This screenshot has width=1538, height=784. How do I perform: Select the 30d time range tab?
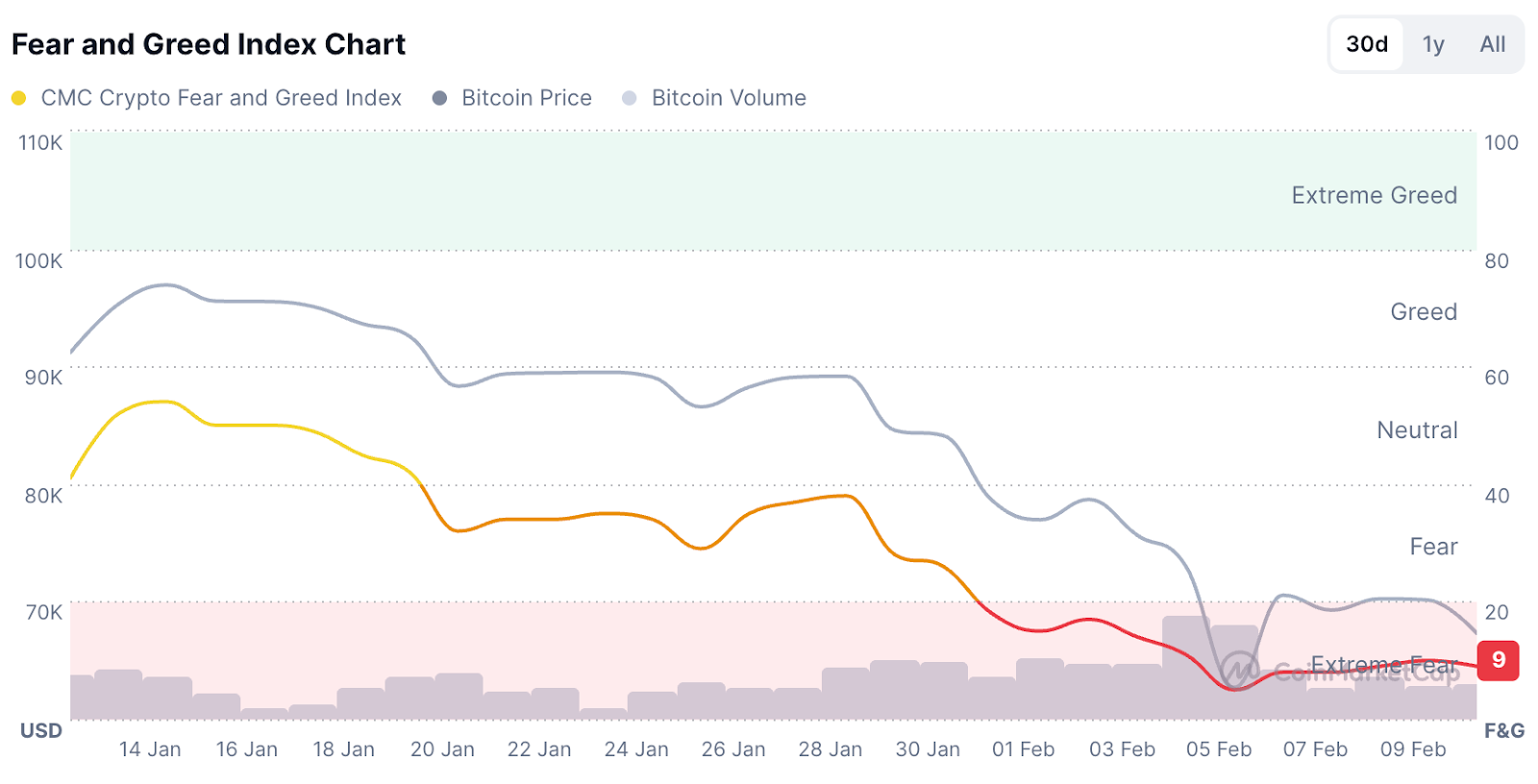coord(1366,44)
